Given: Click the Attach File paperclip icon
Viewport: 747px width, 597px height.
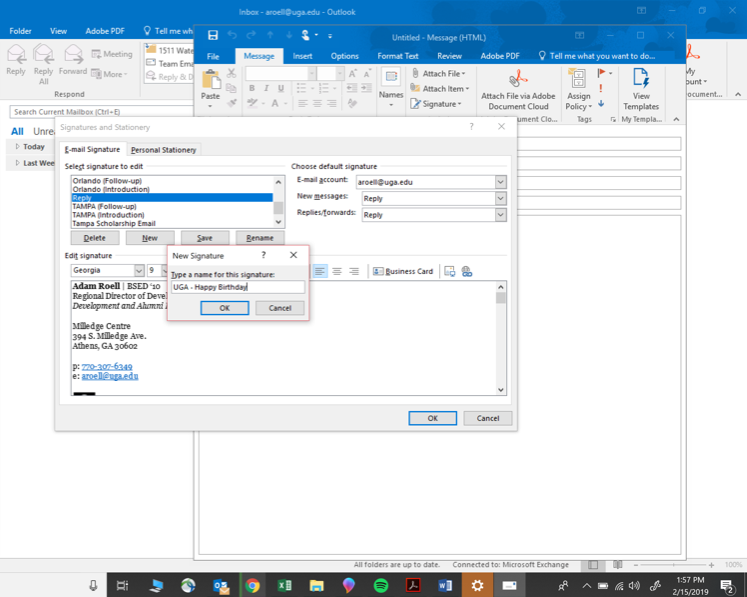Looking at the screenshot, I should coord(415,73).
